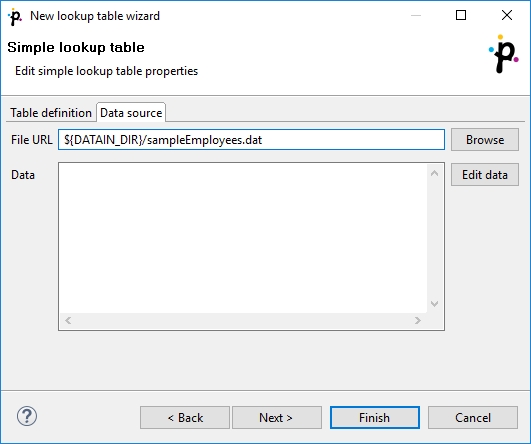The image size is (531, 444).
Task: Go to previous step with Back
Action: click(x=185, y=418)
